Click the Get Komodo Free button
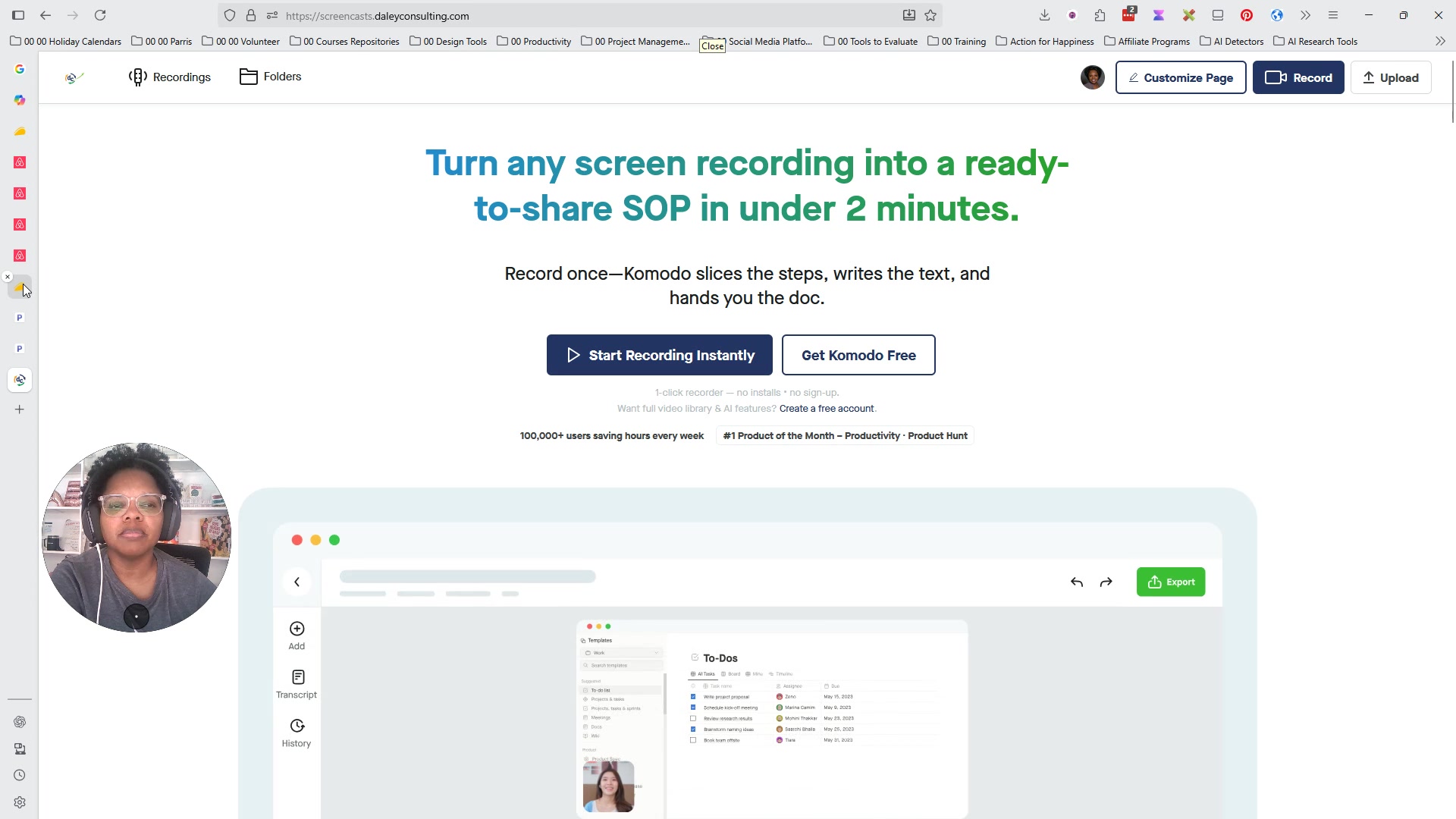The width and height of the screenshot is (1456, 819). pos(858,355)
